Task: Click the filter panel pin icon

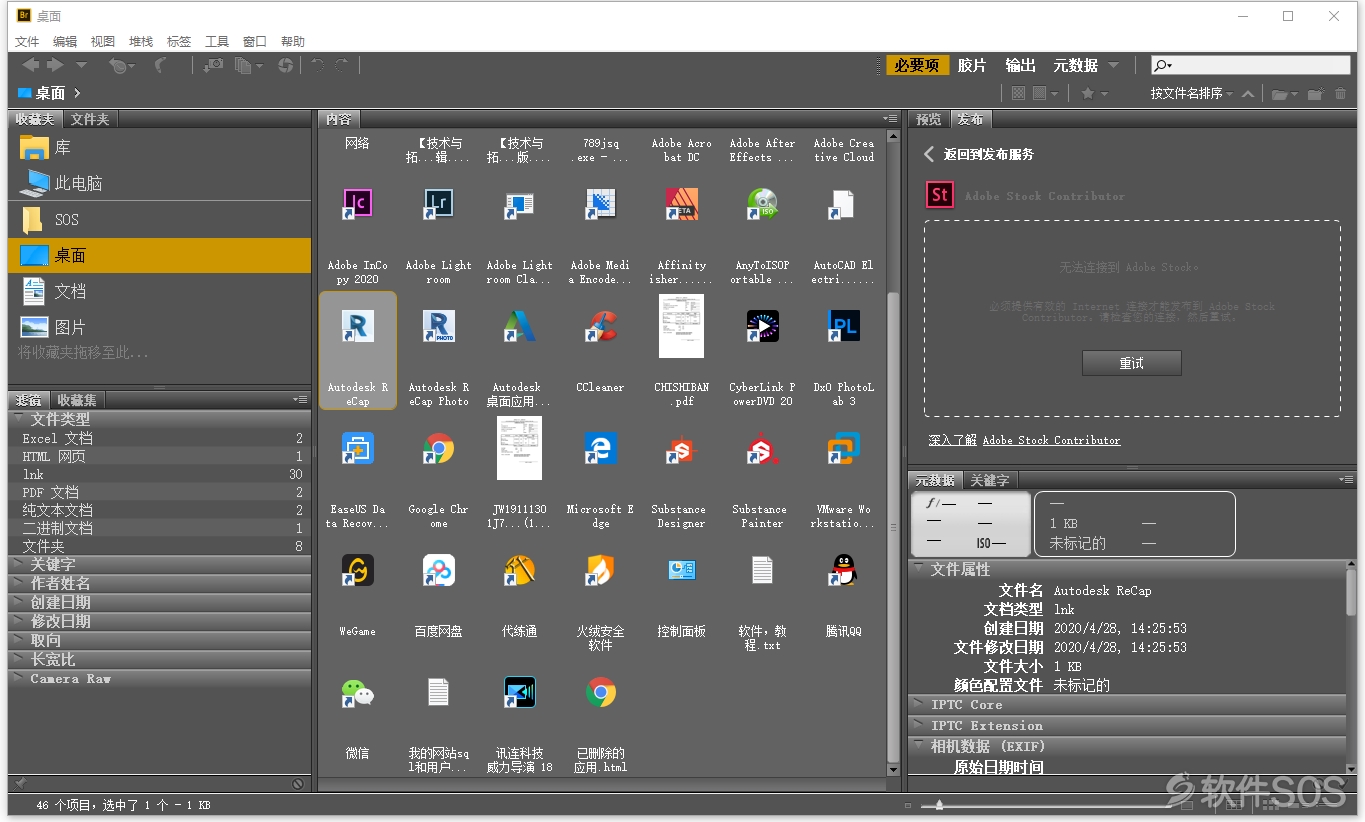Action: click(20, 783)
